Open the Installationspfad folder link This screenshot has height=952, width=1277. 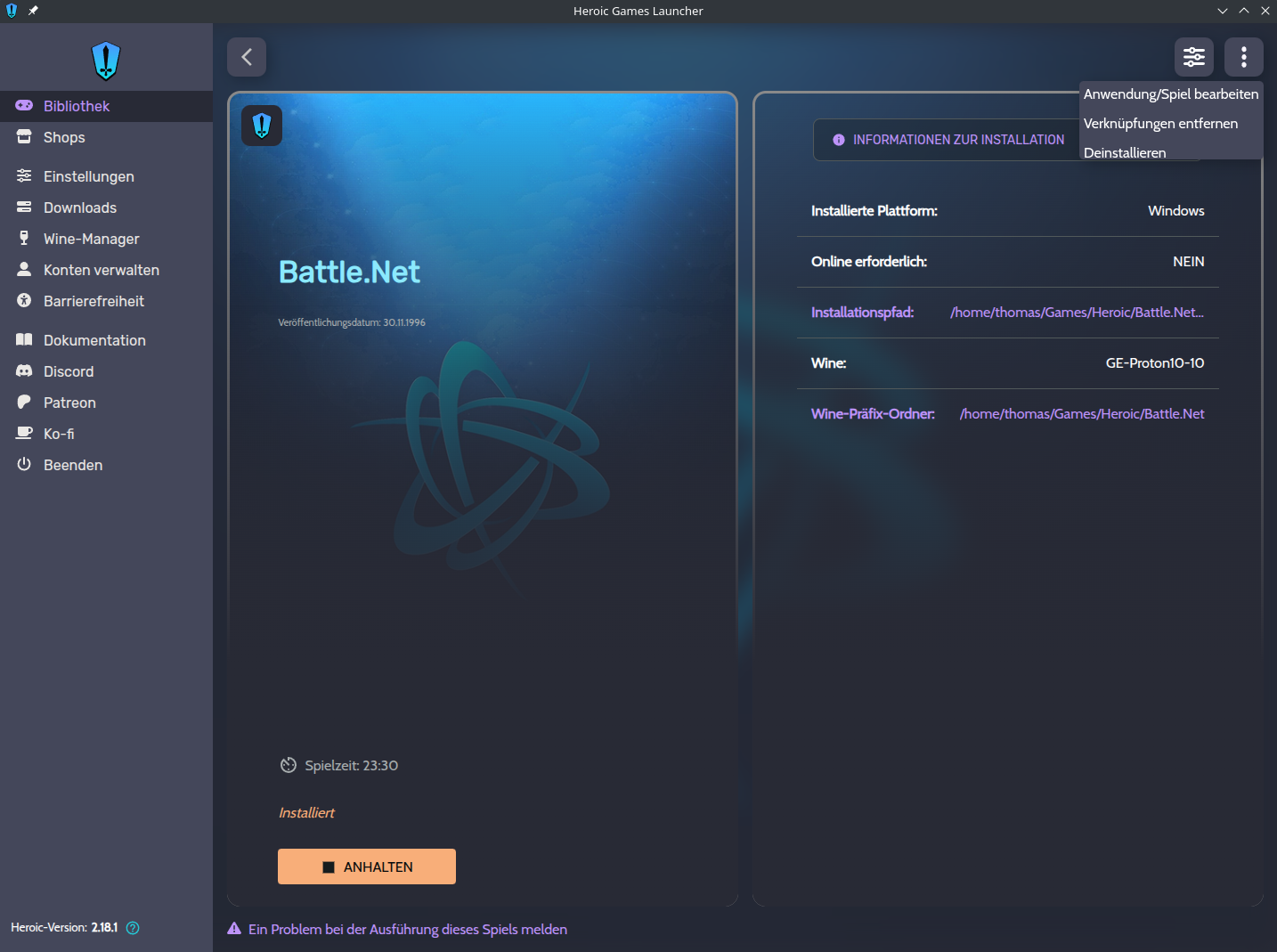click(1077, 313)
